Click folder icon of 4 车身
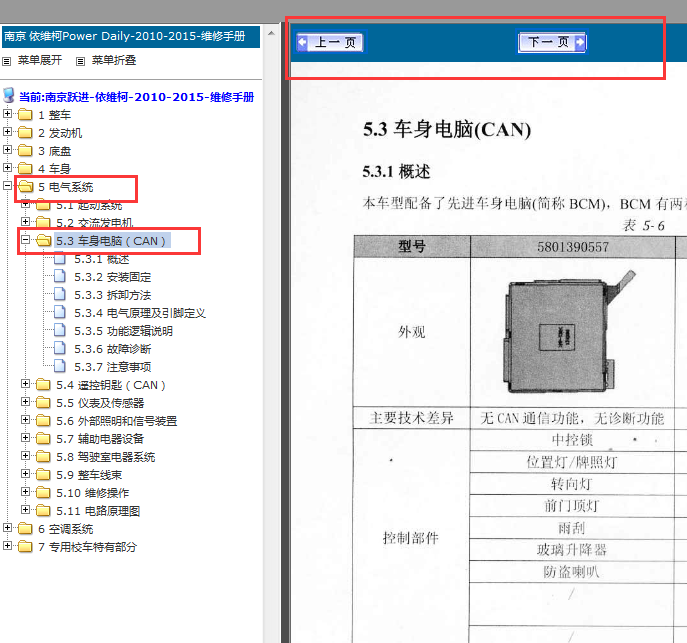The height and width of the screenshot is (643, 687). tap(25, 168)
